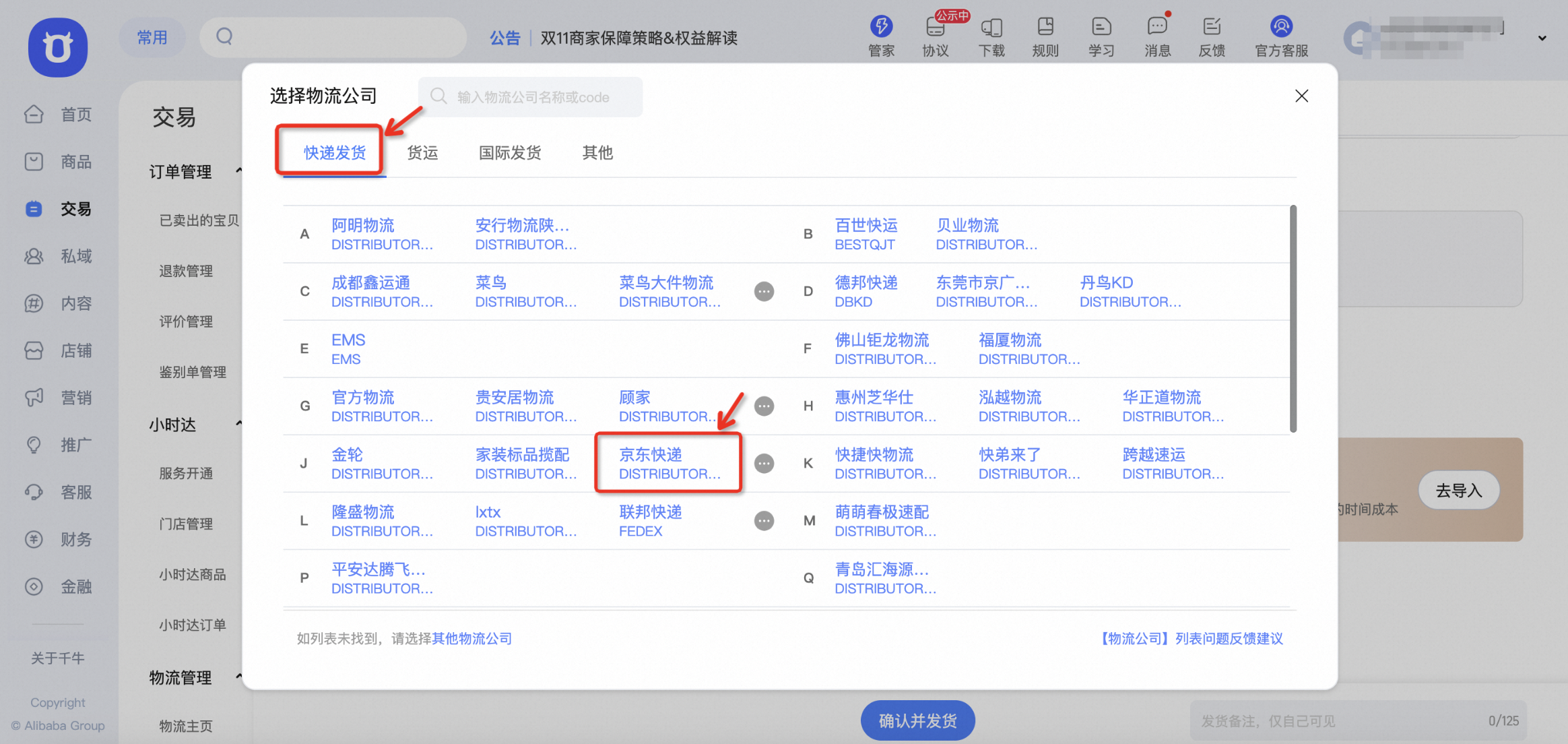The width and height of the screenshot is (1568, 744).
Task: Open 关于千牛 link
Action: click(x=58, y=658)
